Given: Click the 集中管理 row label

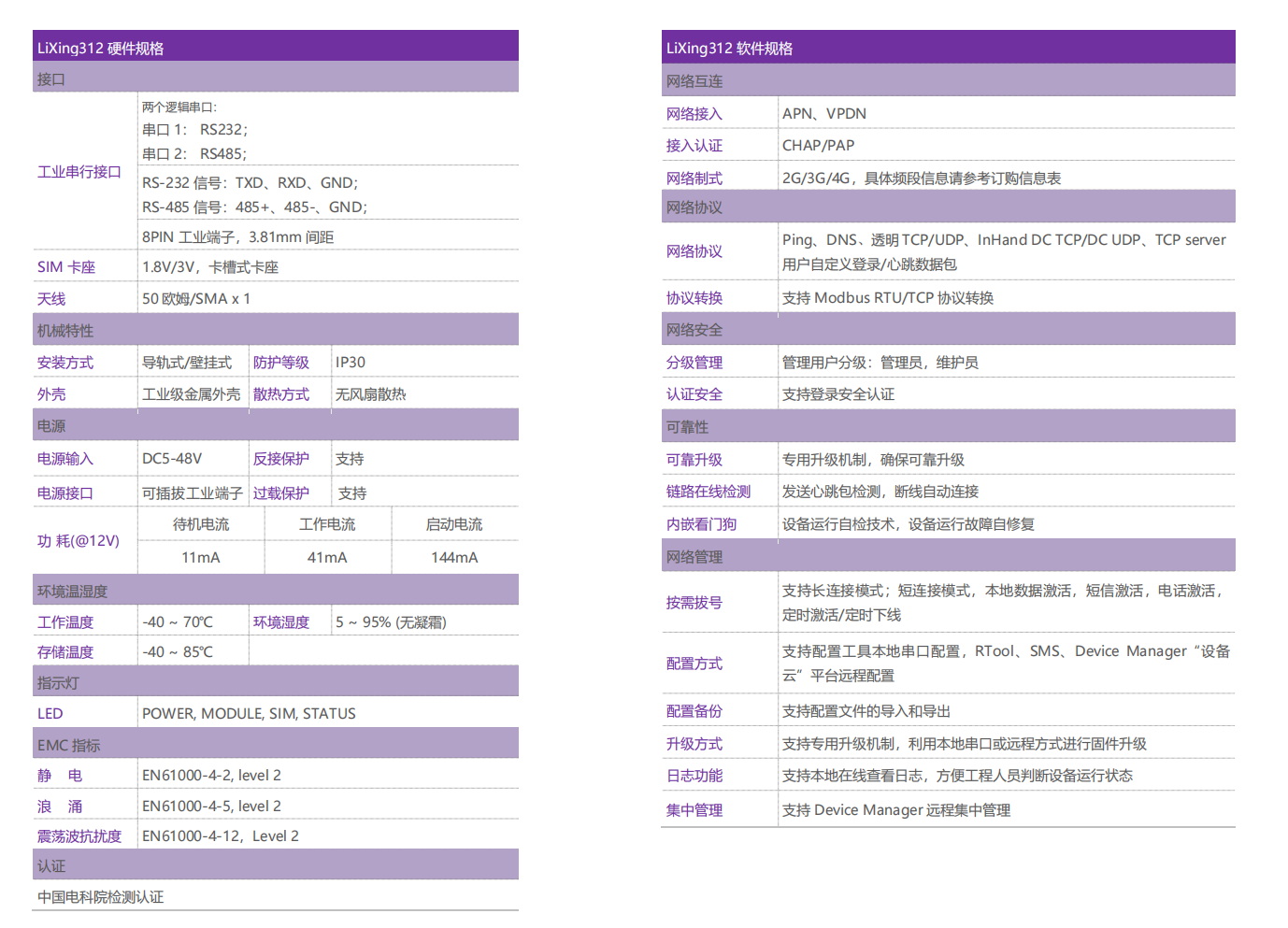Looking at the screenshot, I should 694,810.
